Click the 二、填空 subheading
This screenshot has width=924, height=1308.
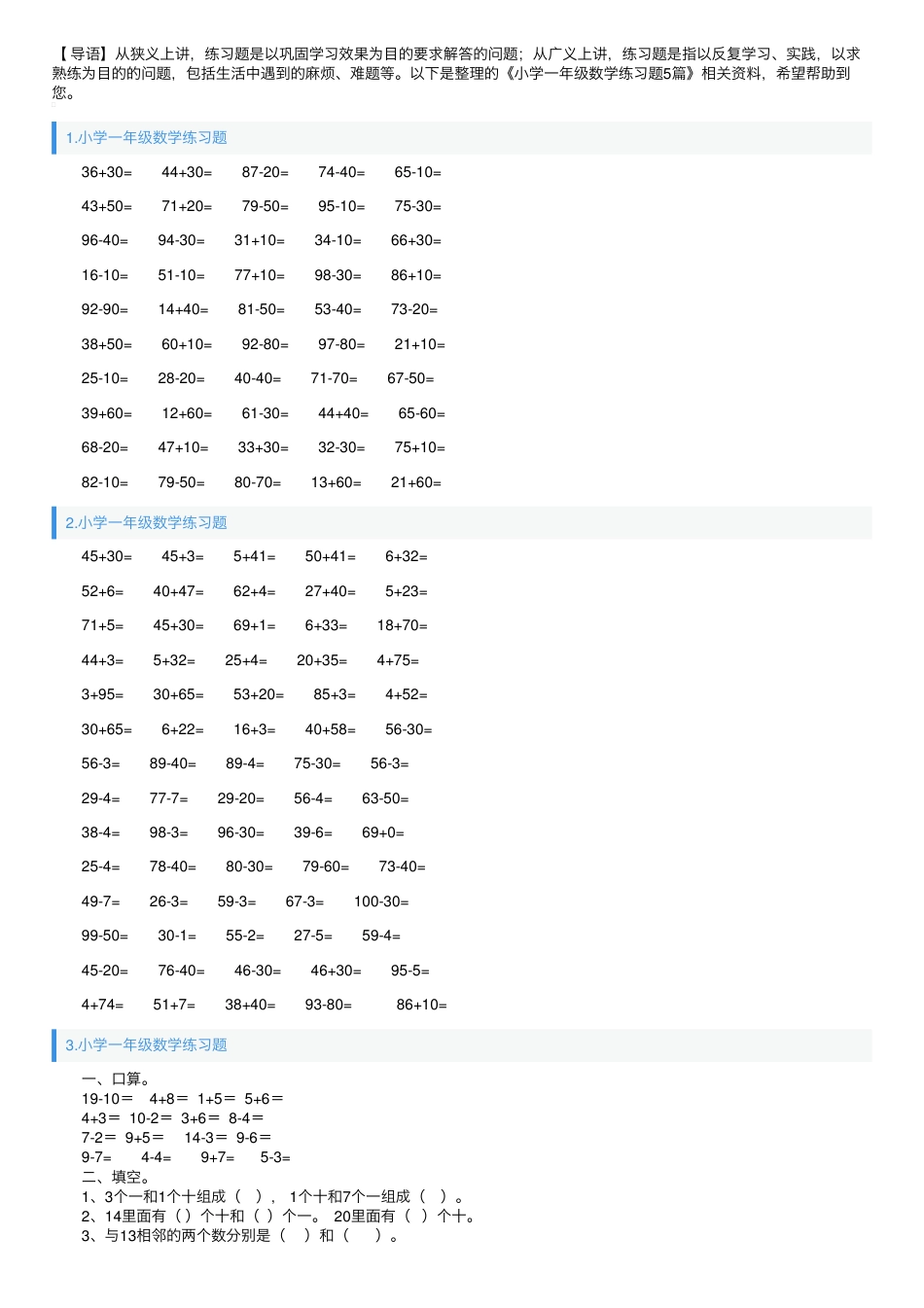pyautogui.click(x=116, y=1177)
